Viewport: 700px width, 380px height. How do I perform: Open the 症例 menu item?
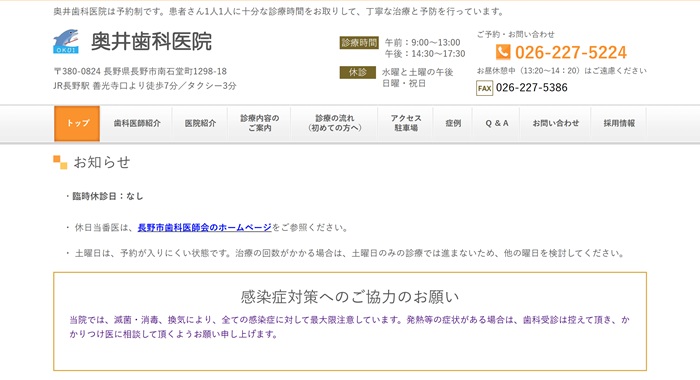[453, 124]
